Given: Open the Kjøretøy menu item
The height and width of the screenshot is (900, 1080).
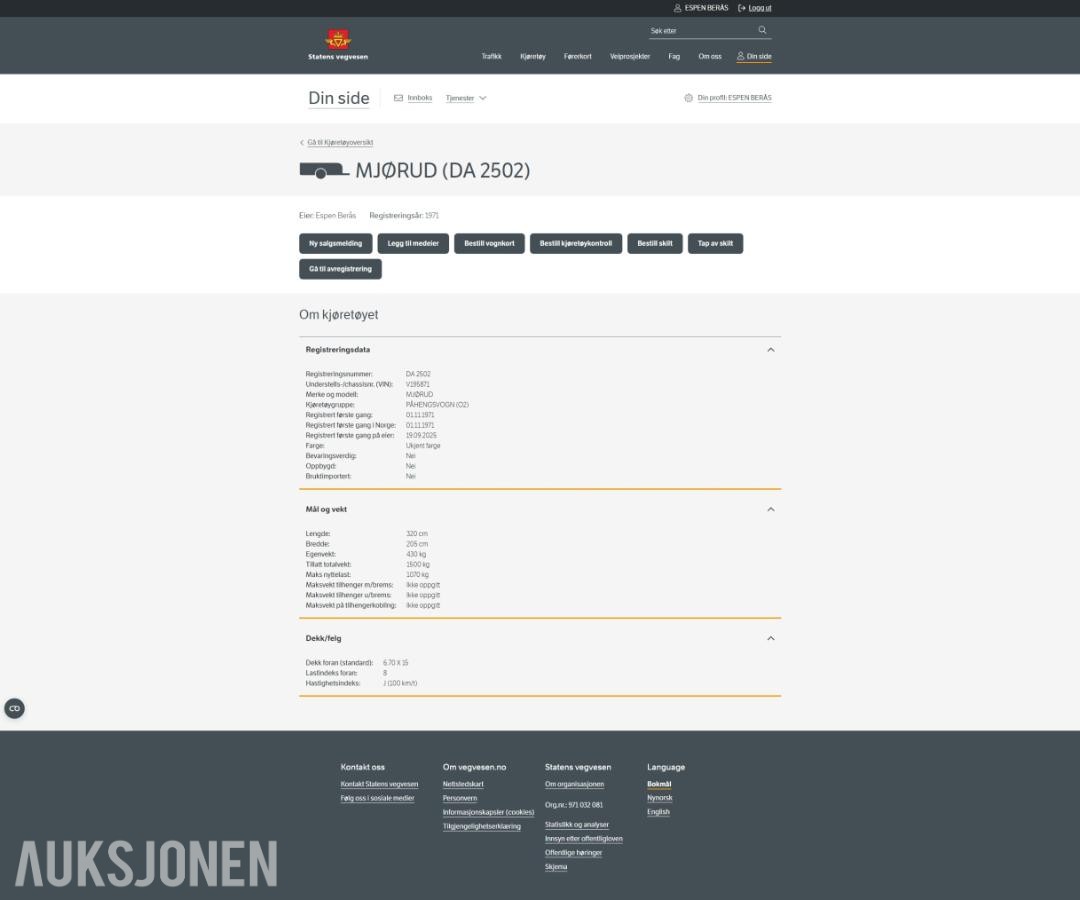Looking at the screenshot, I should [532, 56].
